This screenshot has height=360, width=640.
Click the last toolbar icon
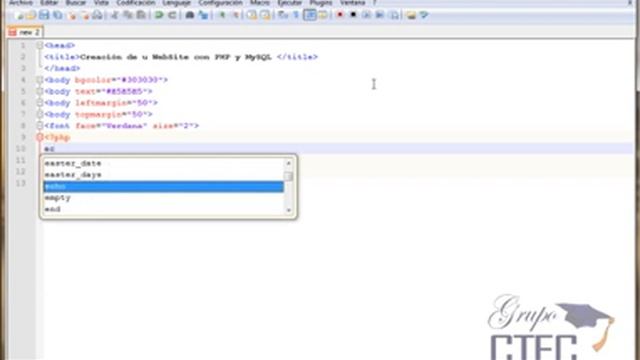[x=424, y=16]
